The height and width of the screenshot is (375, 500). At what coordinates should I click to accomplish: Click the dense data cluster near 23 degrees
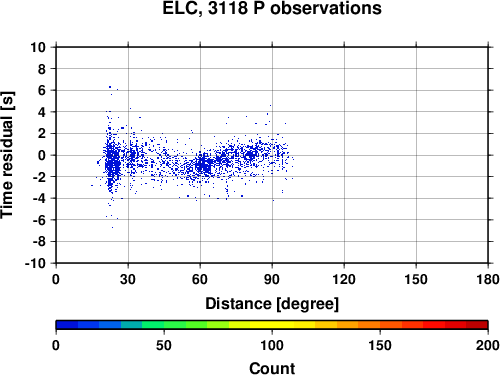[113, 162]
